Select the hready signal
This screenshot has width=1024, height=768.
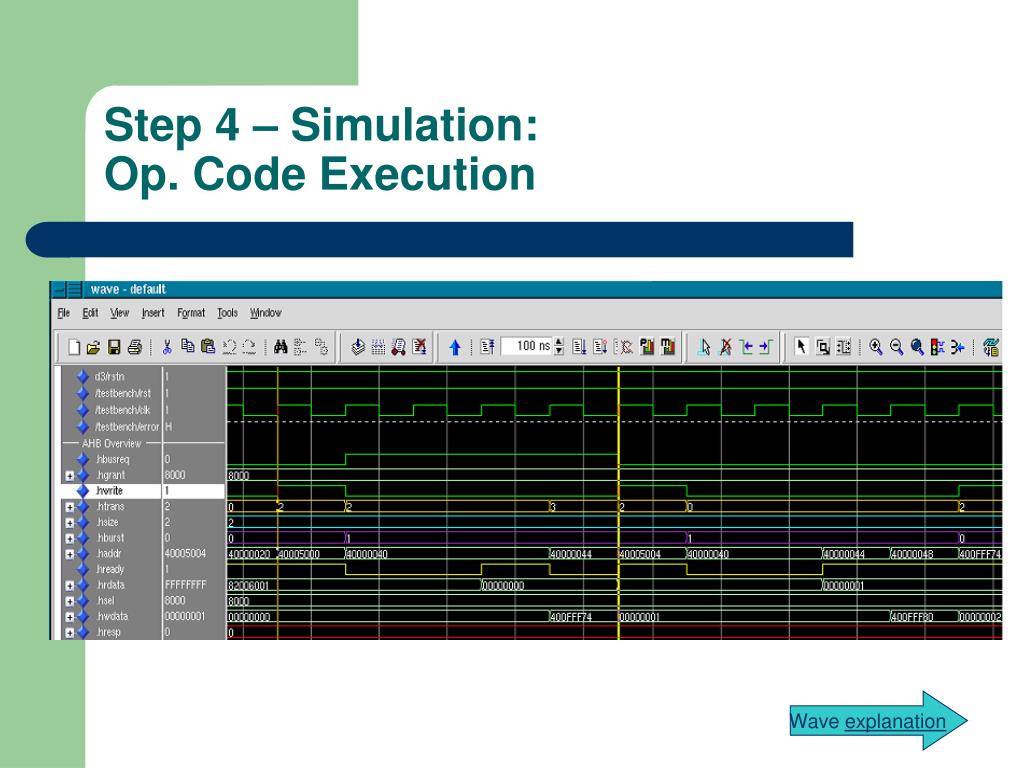110,569
